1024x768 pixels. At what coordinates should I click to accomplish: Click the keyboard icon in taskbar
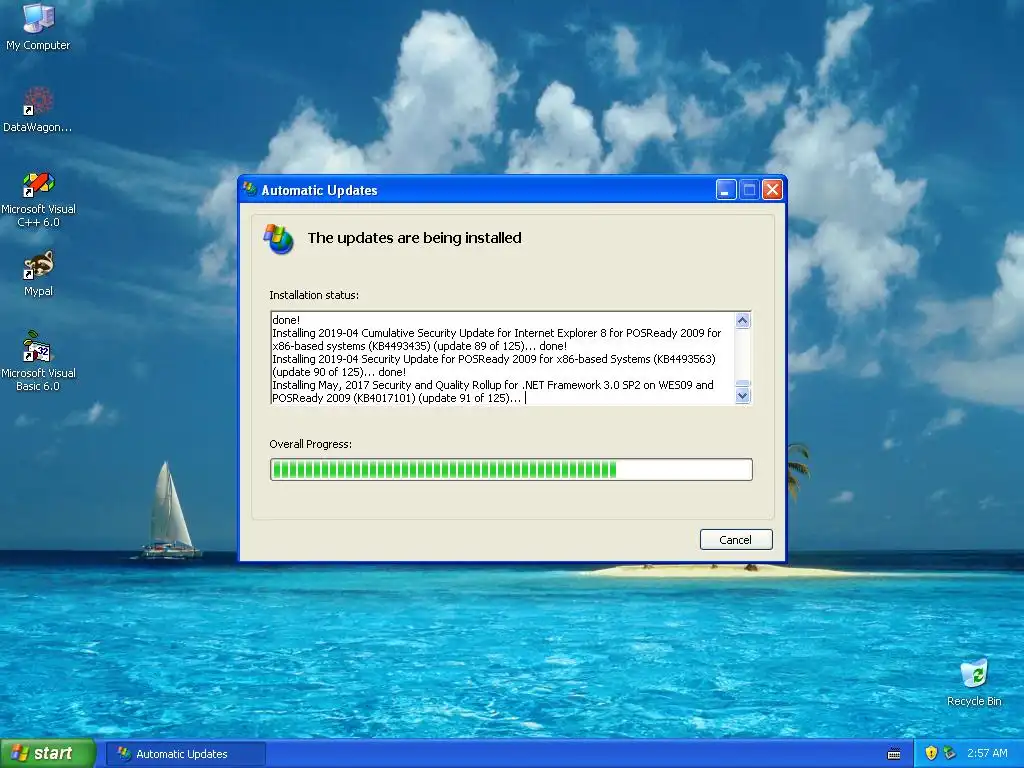894,754
